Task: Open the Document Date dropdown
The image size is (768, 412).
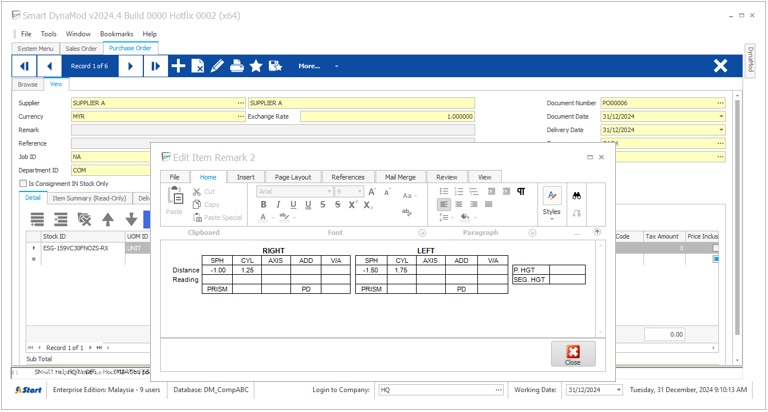Action: pyautogui.click(x=721, y=117)
